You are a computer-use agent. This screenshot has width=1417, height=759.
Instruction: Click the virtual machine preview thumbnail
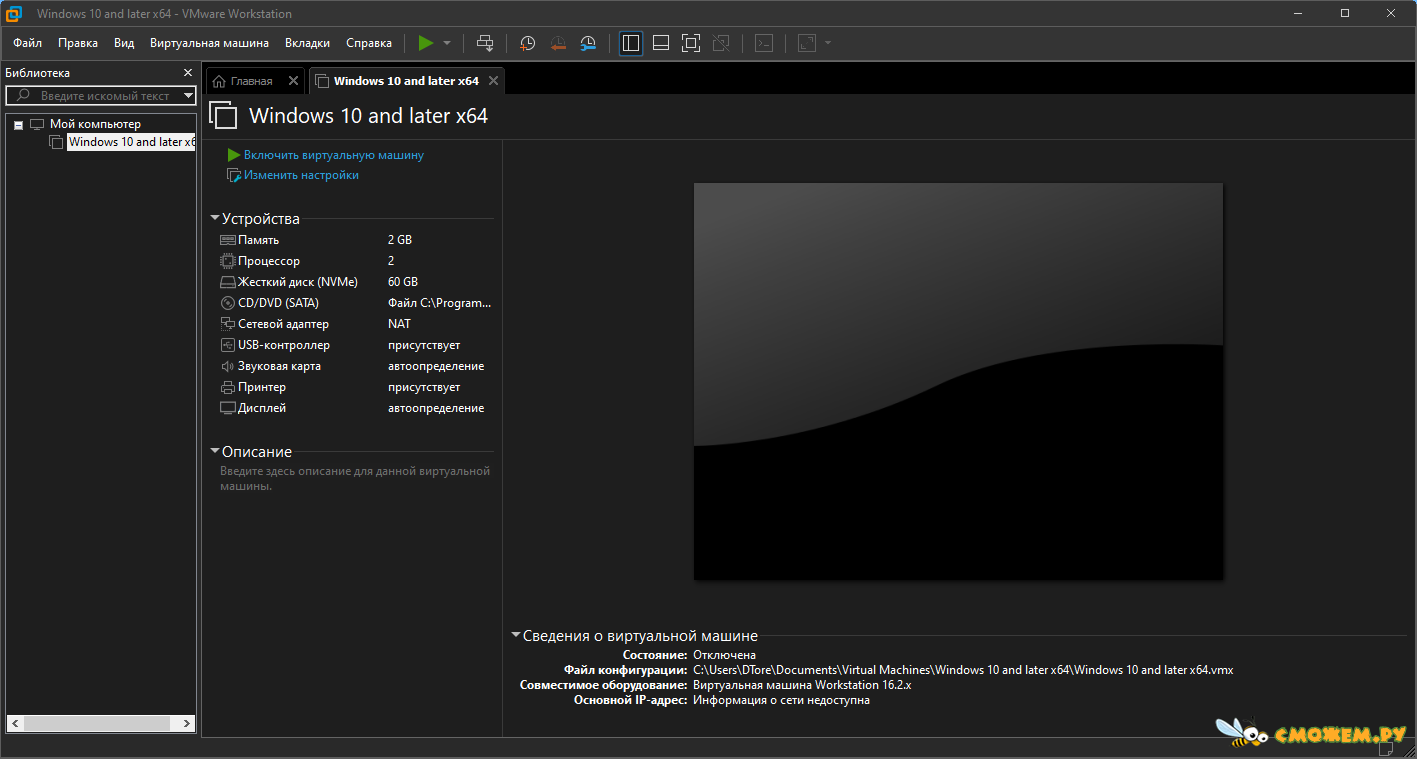tap(958, 381)
